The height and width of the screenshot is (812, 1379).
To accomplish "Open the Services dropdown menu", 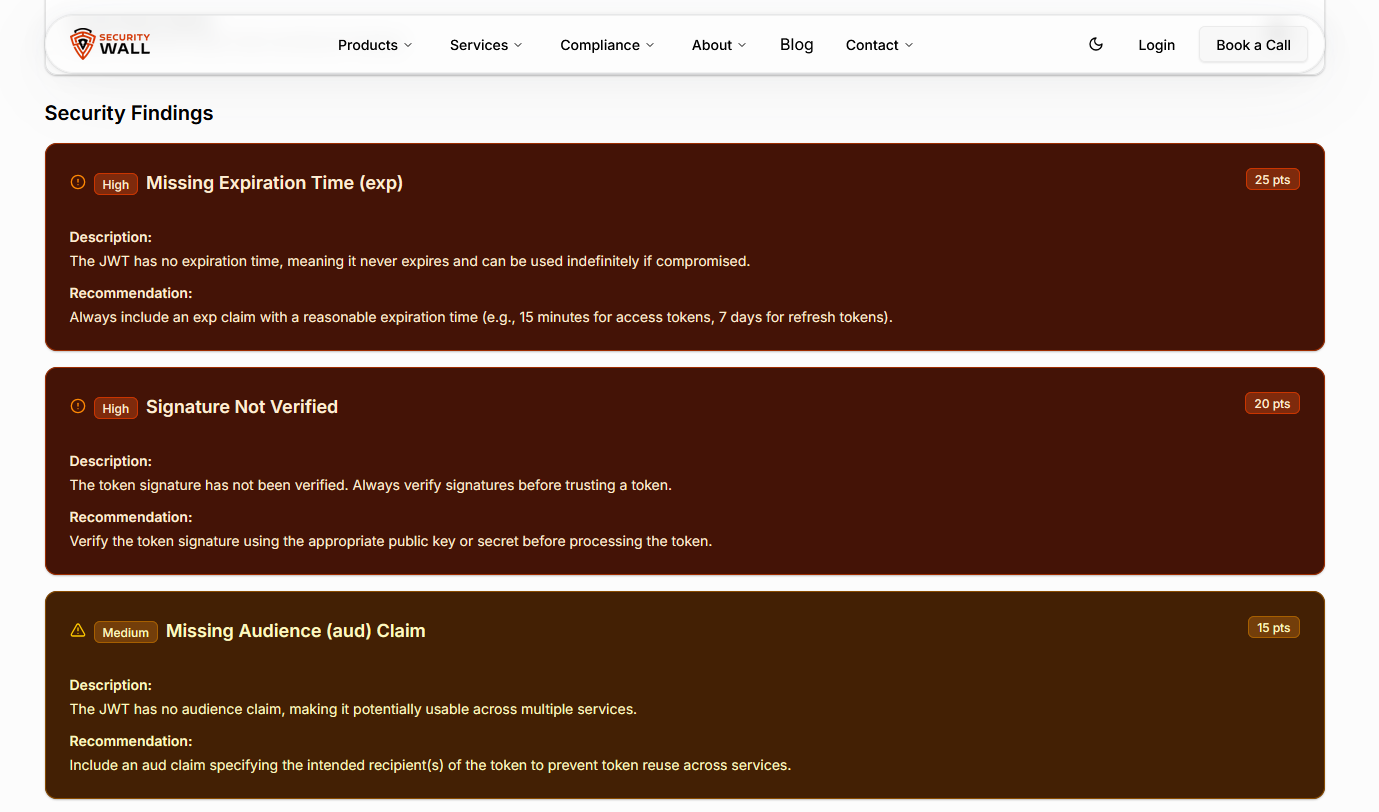I will pyautogui.click(x=486, y=45).
